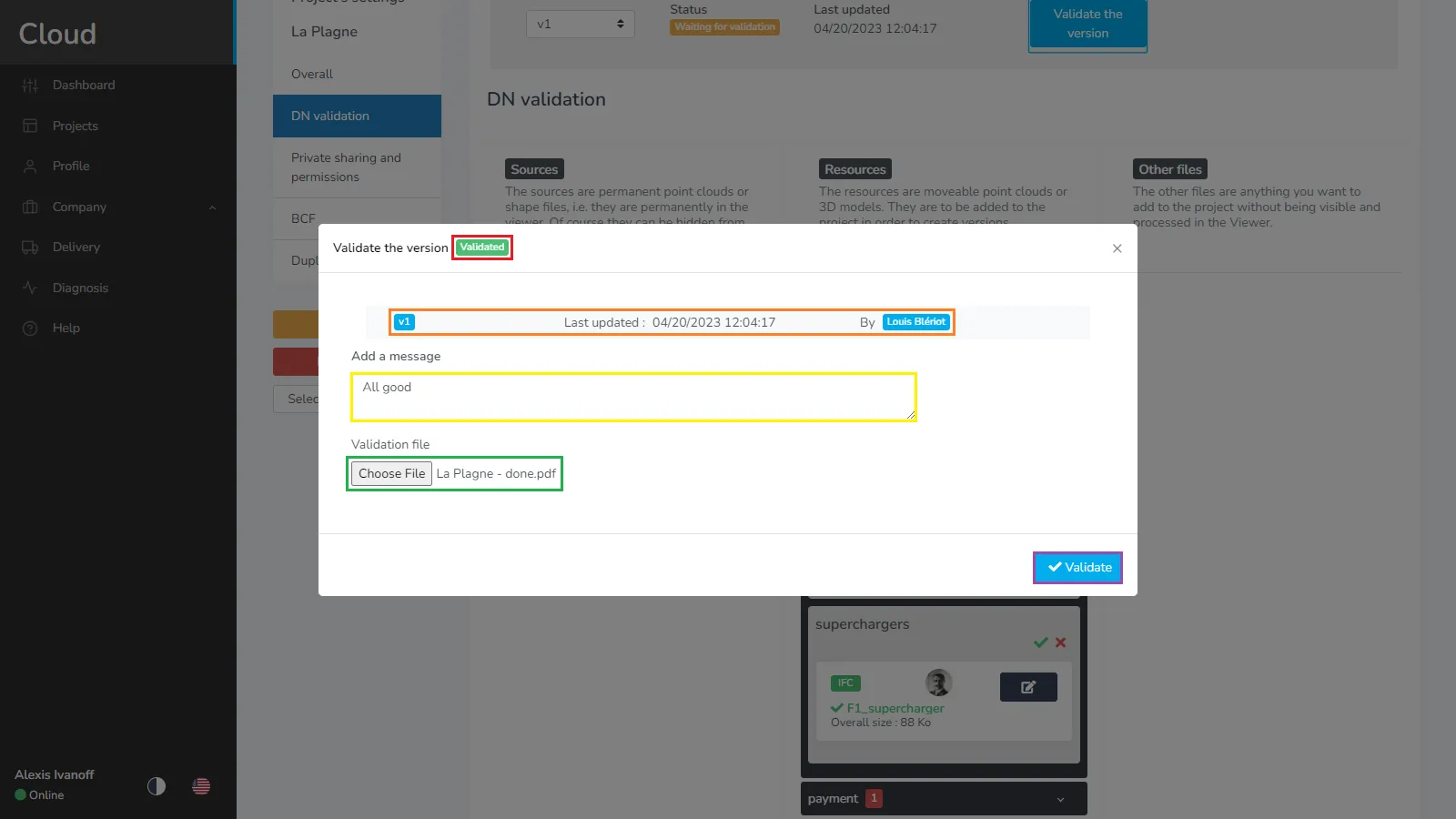Image resolution: width=1456 pixels, height=819 pixels.
Task: Click the Add a message textarea
Action: [633, 397]
